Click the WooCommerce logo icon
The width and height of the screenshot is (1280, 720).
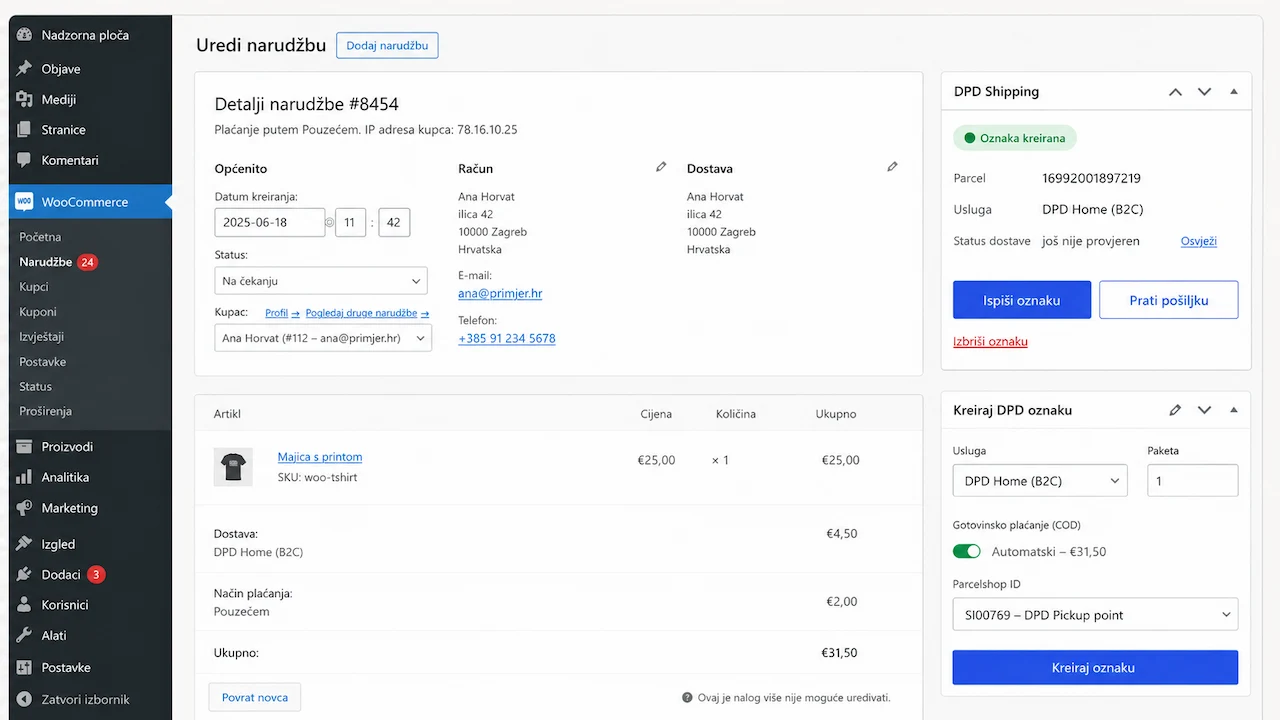pyautogui.click(x=25, y=202)
